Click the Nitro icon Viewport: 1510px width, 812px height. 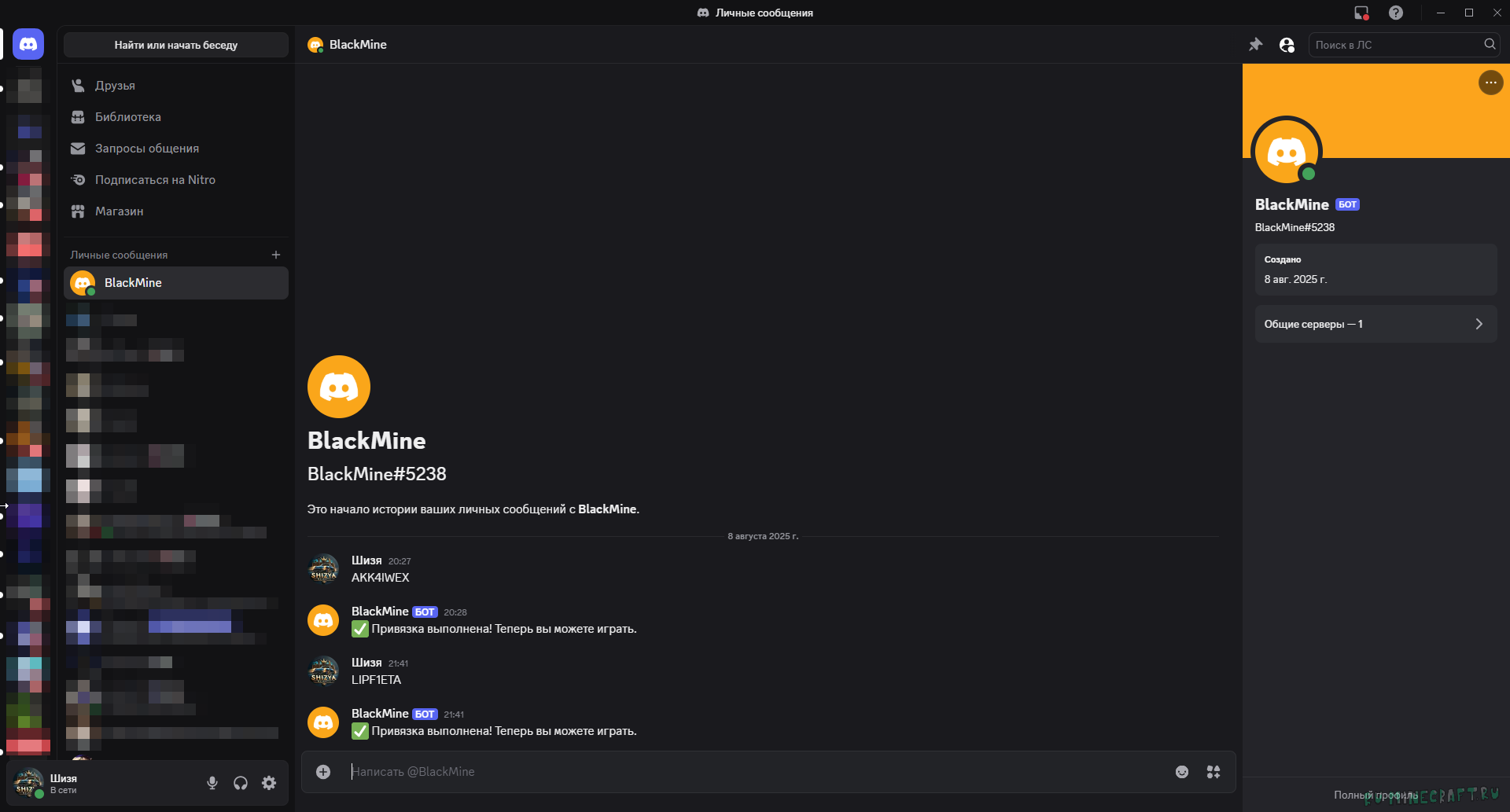(x=78, y=180)
